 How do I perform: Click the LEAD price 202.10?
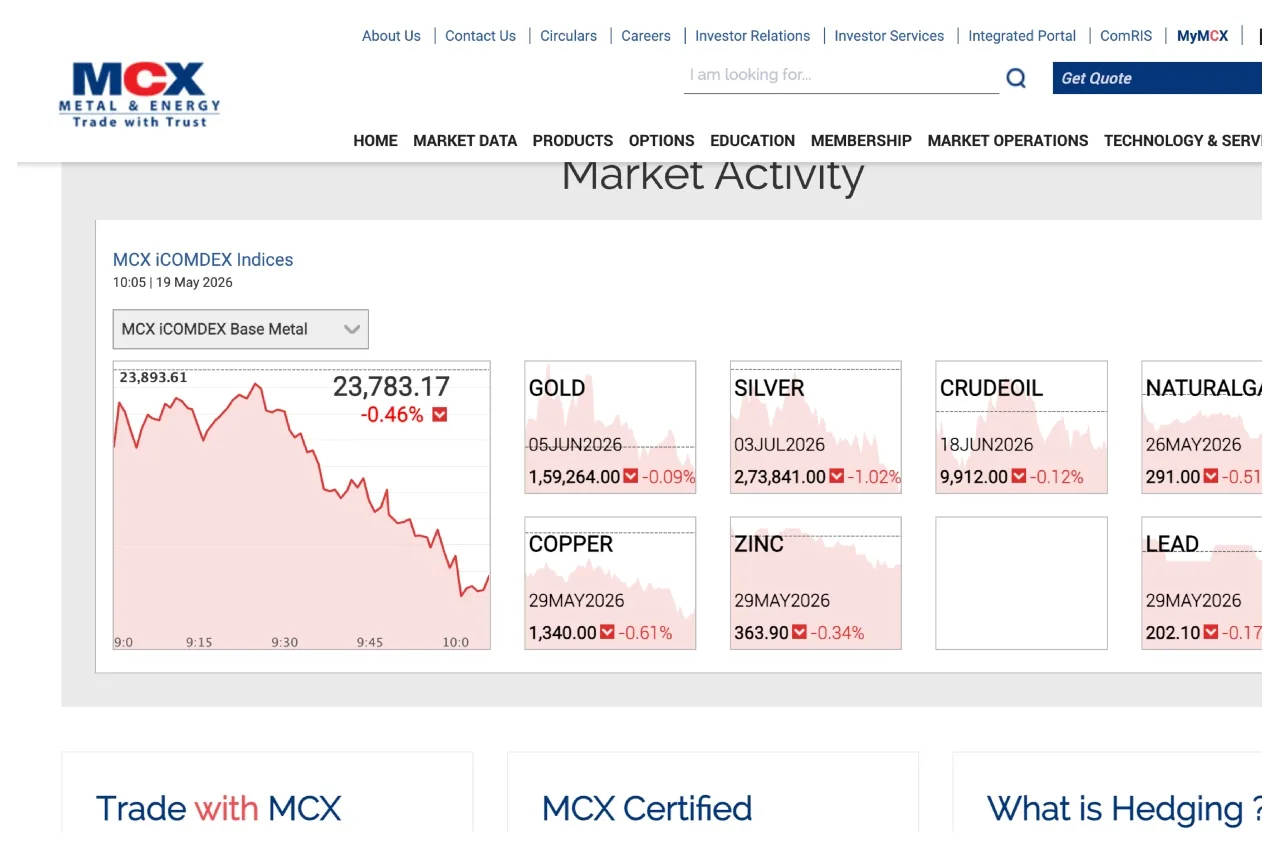tap(1173, 633)
